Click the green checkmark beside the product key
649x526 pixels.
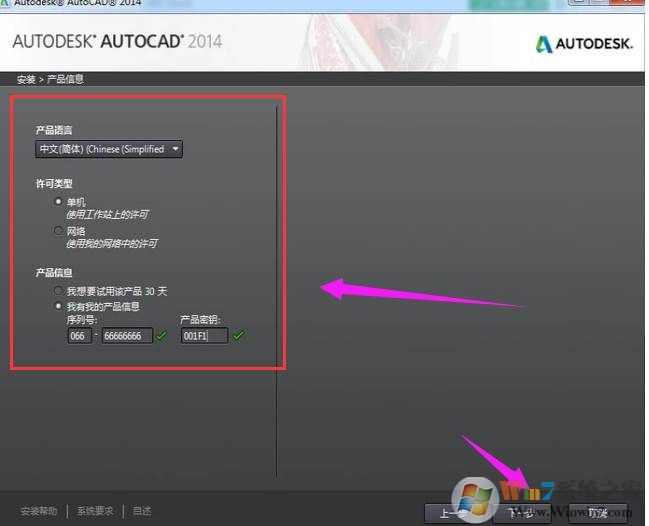tap(238, 336)
